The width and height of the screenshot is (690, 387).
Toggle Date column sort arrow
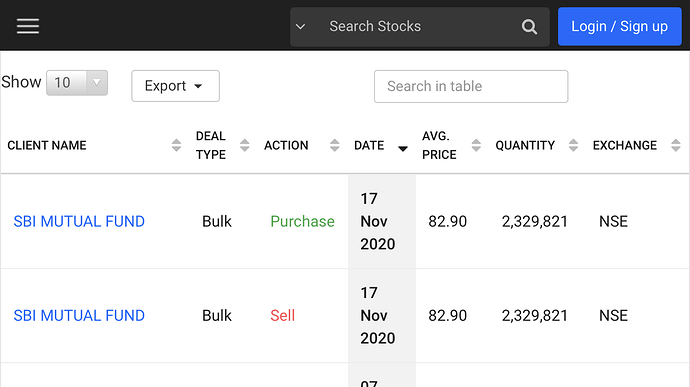coord(403,149)
